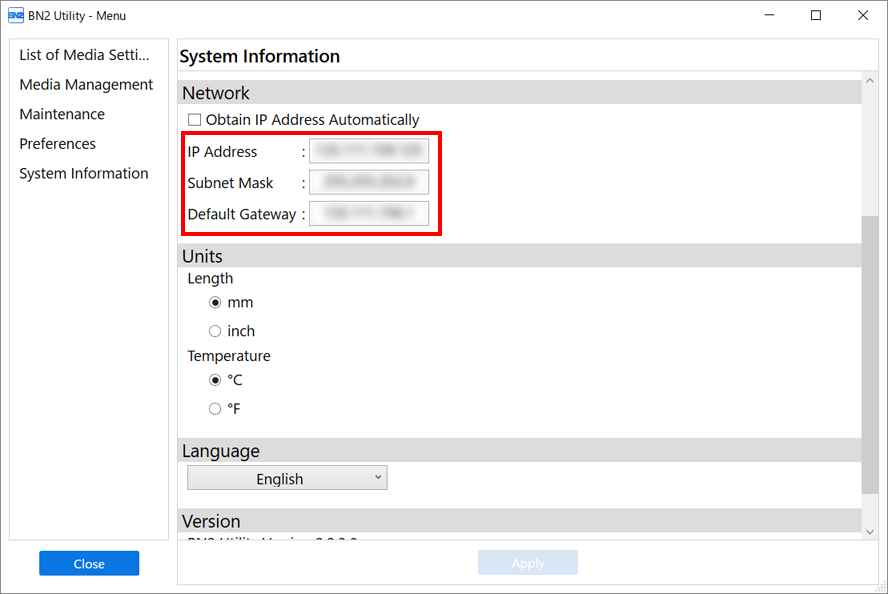This screenshot has height=594, width=888.
Task: Focus the Default Gateway input field
Action: [x=368, y=214]
